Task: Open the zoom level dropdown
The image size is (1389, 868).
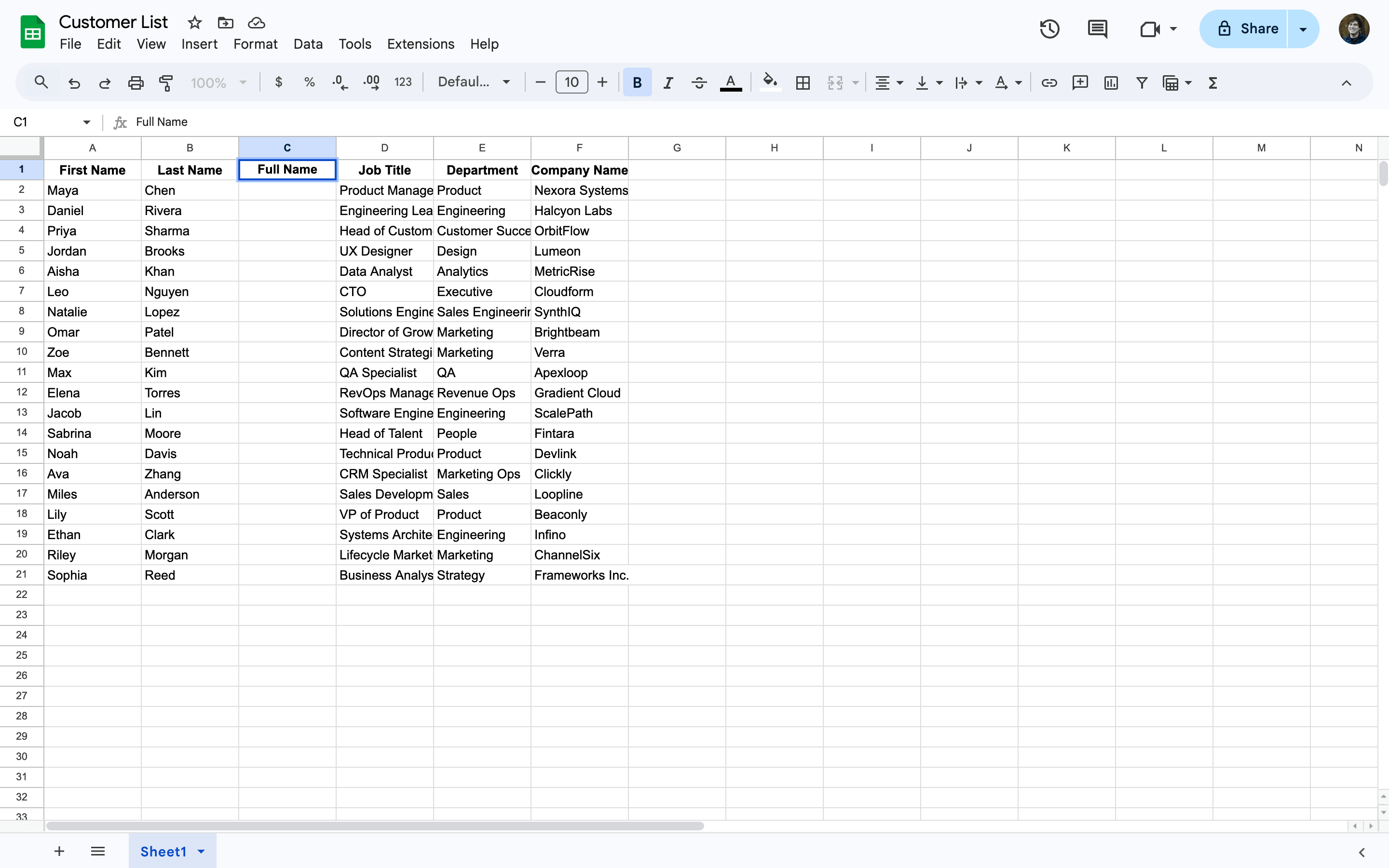Action: (218, 82)
